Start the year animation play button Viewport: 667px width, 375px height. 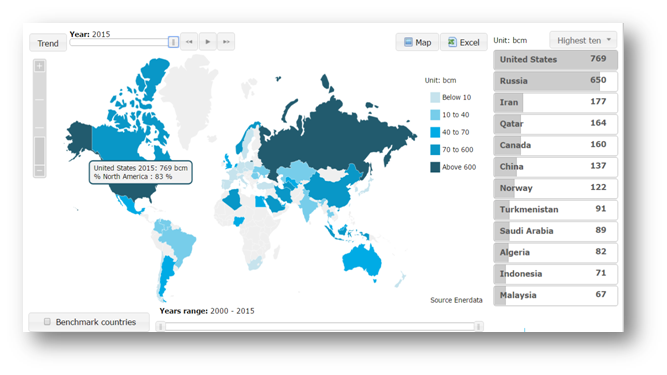[208, 42]
